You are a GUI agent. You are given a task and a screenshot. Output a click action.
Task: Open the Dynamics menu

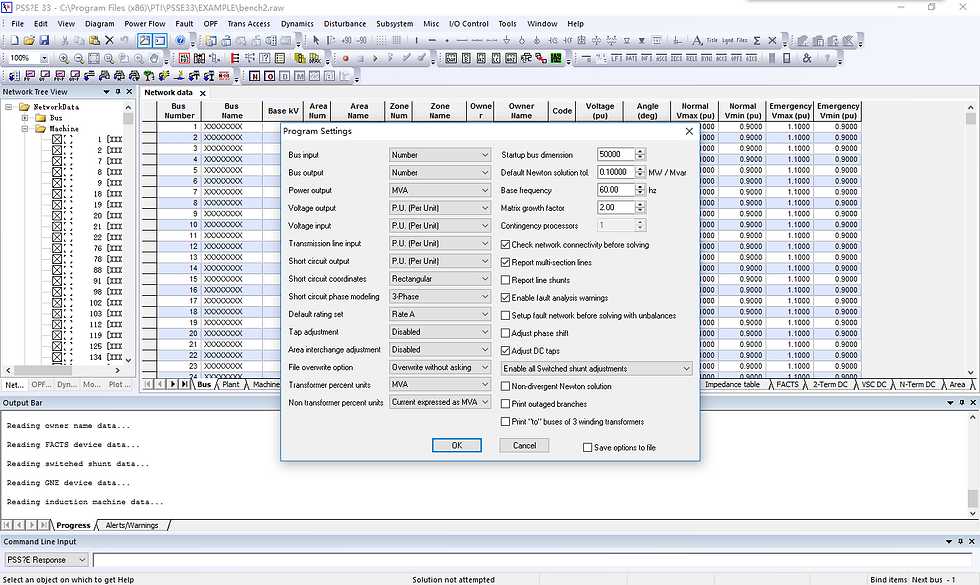297,24
